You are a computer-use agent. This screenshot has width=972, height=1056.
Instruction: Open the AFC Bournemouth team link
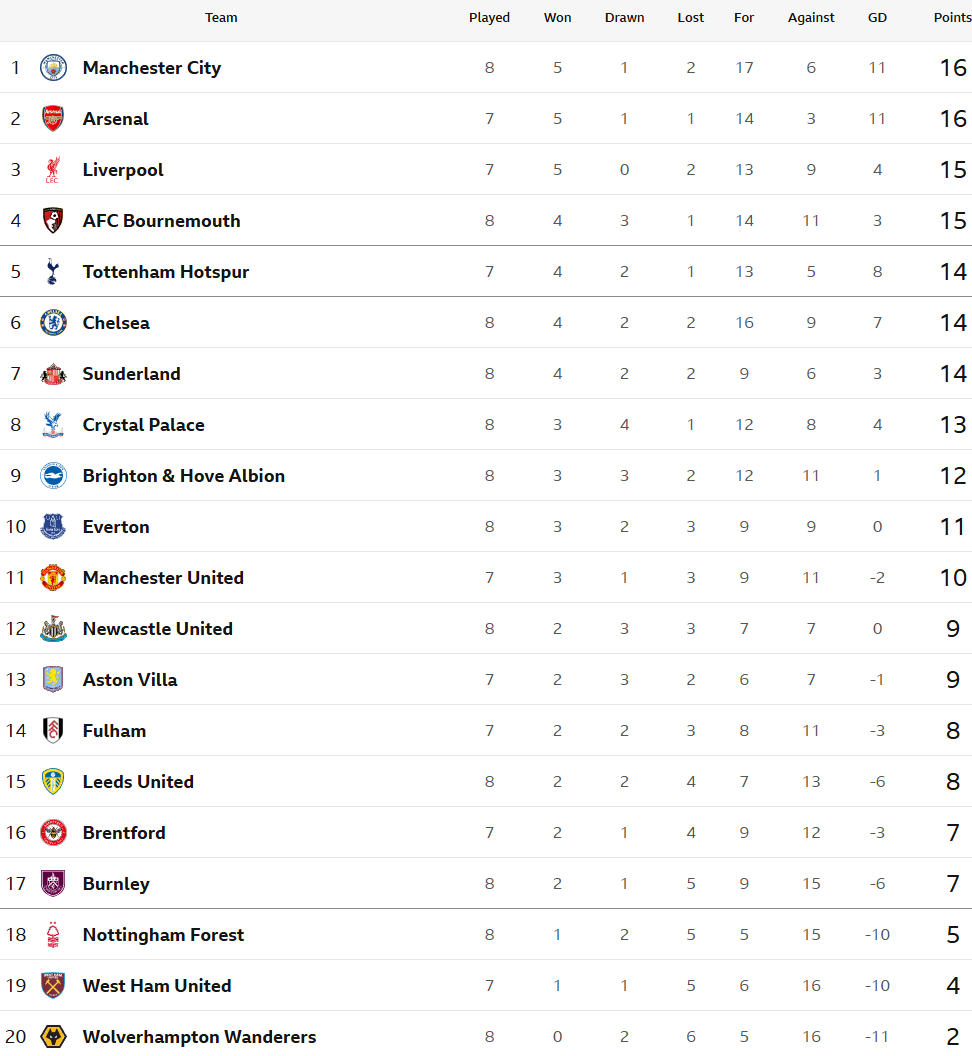coord(161,221)
